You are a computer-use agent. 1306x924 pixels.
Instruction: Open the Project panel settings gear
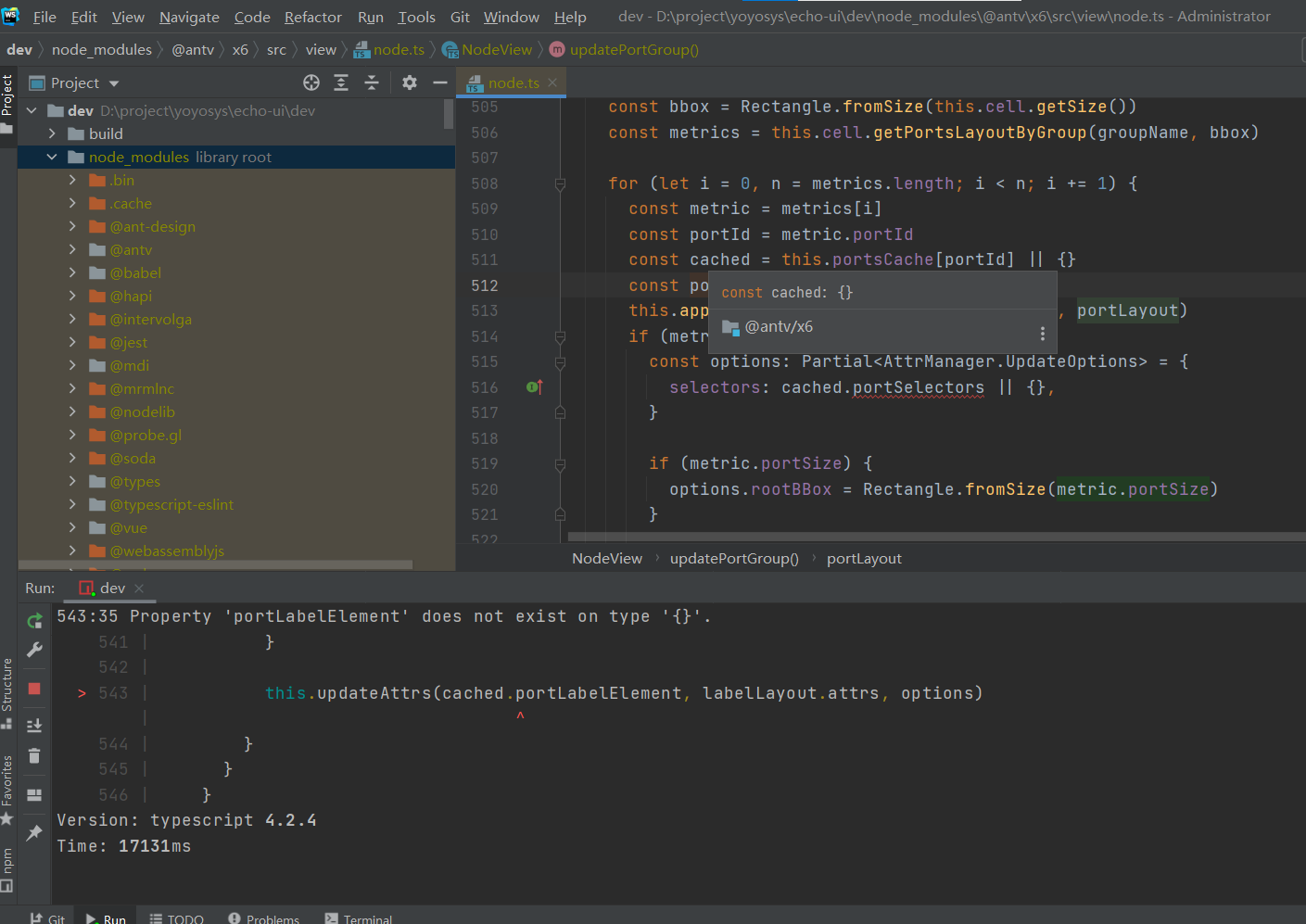[409, 82]
